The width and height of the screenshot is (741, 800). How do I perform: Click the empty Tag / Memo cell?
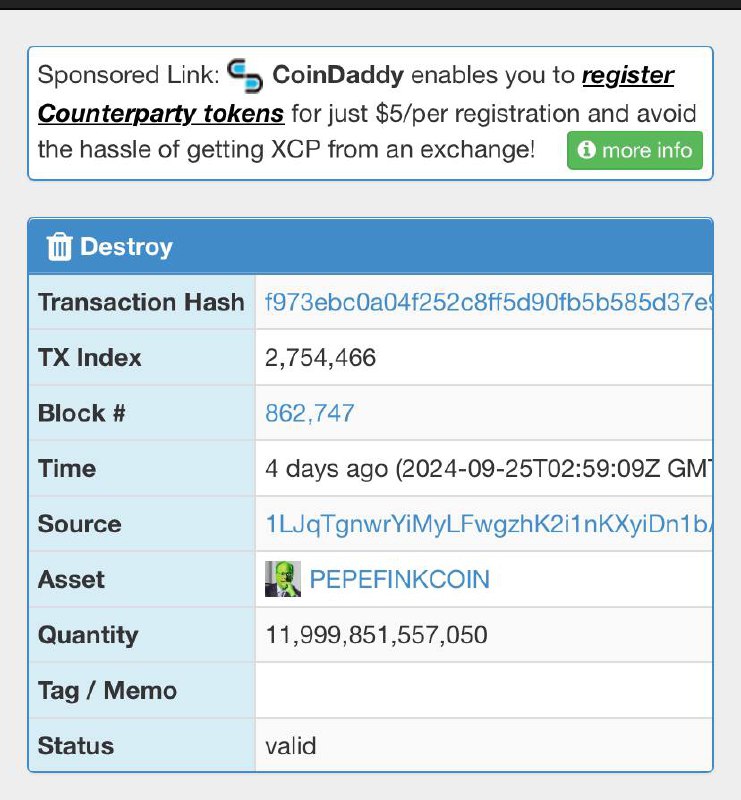(484, 690)
